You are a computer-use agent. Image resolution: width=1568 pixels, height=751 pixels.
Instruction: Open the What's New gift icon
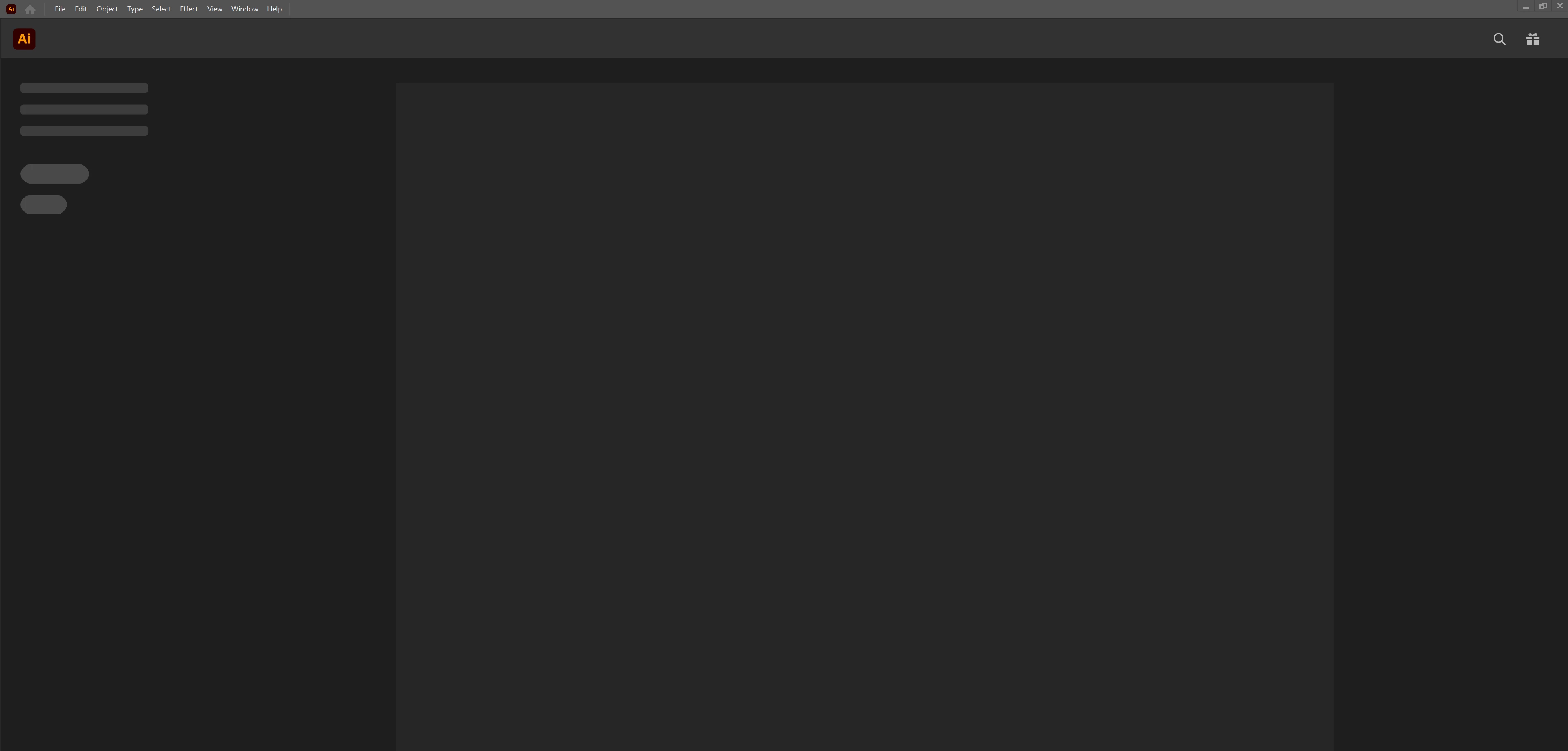(x=1533, y=40)
